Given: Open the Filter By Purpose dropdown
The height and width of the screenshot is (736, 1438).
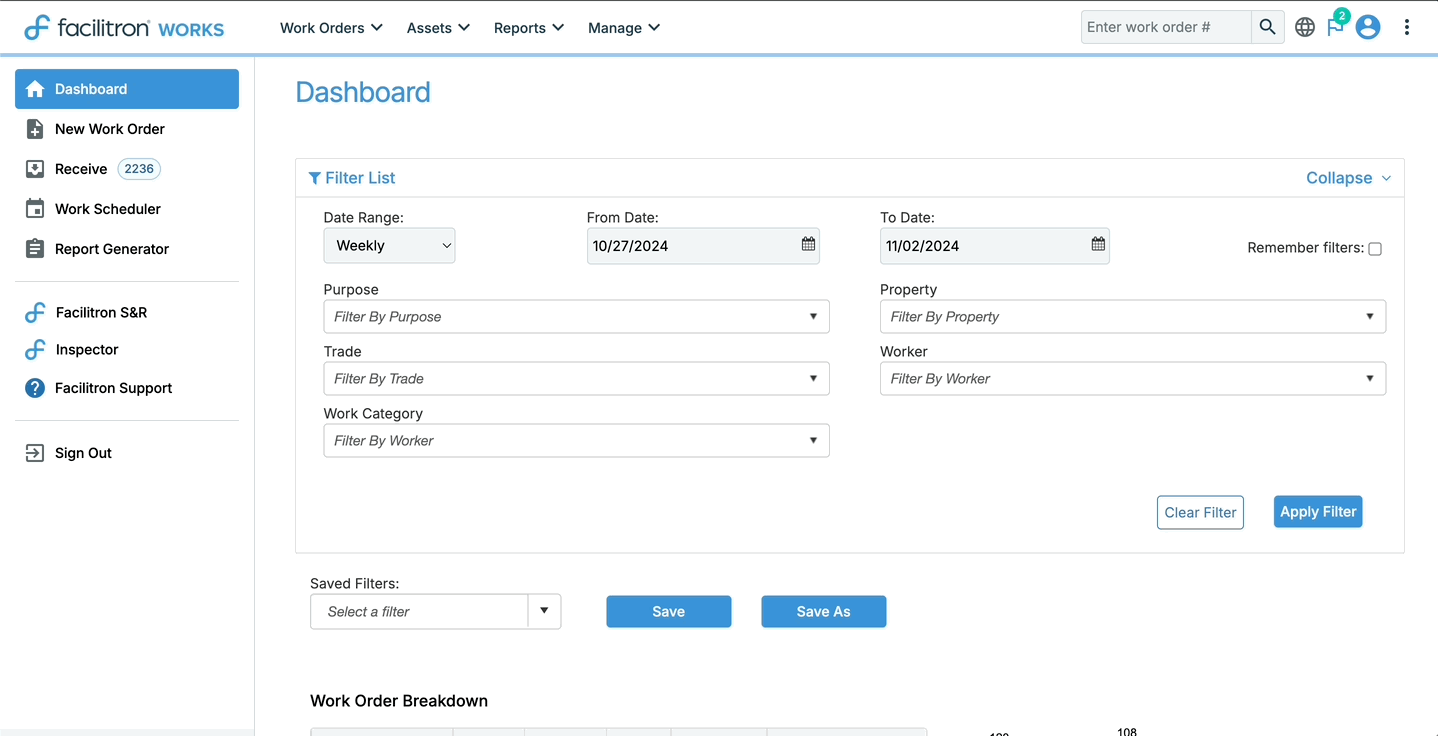Looking at the screenshot, I should pyautogui.click(x=576, y=317).
